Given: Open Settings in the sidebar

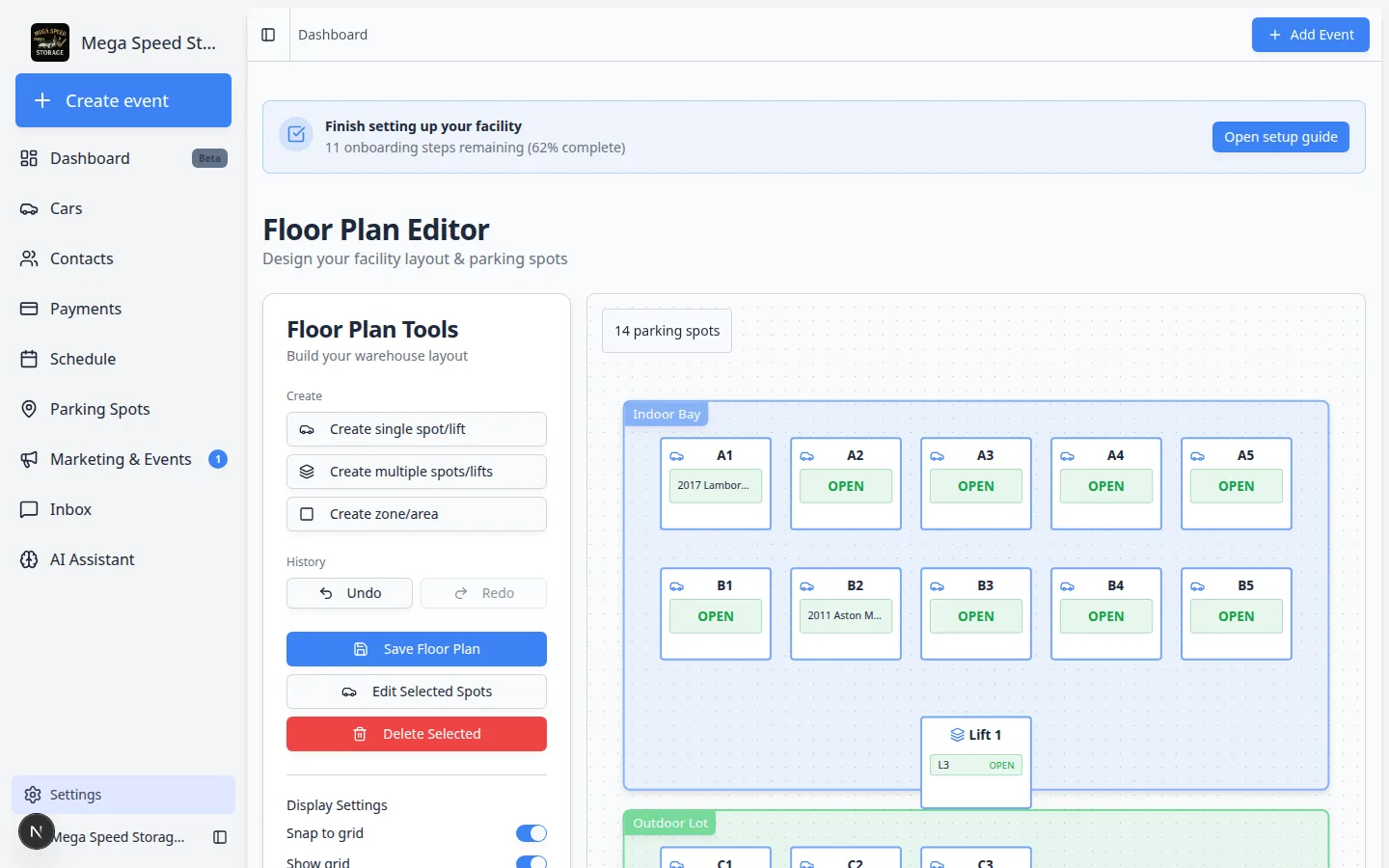Looking at the screenshot, I should (123, 795).
